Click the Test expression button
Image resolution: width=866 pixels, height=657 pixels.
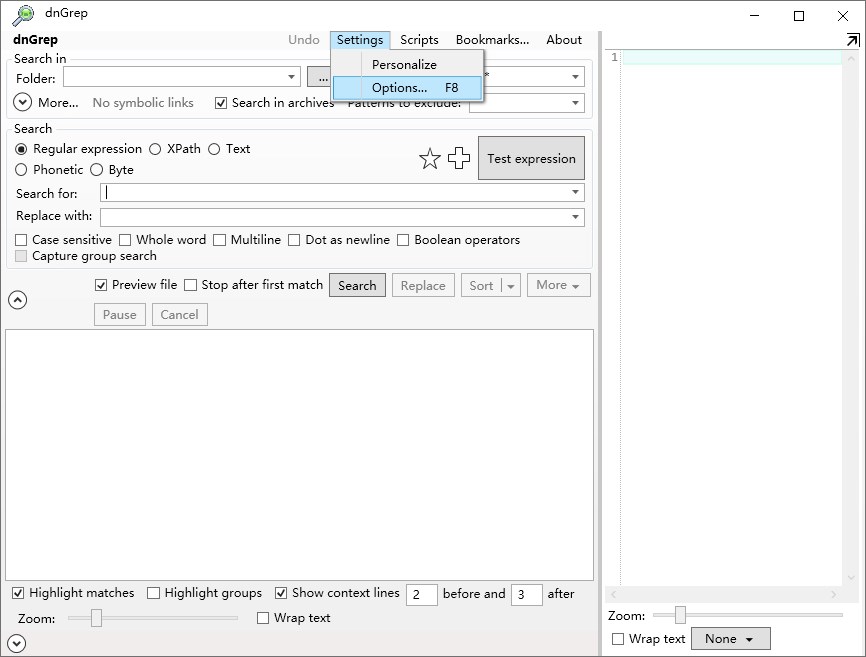[531, 158]
